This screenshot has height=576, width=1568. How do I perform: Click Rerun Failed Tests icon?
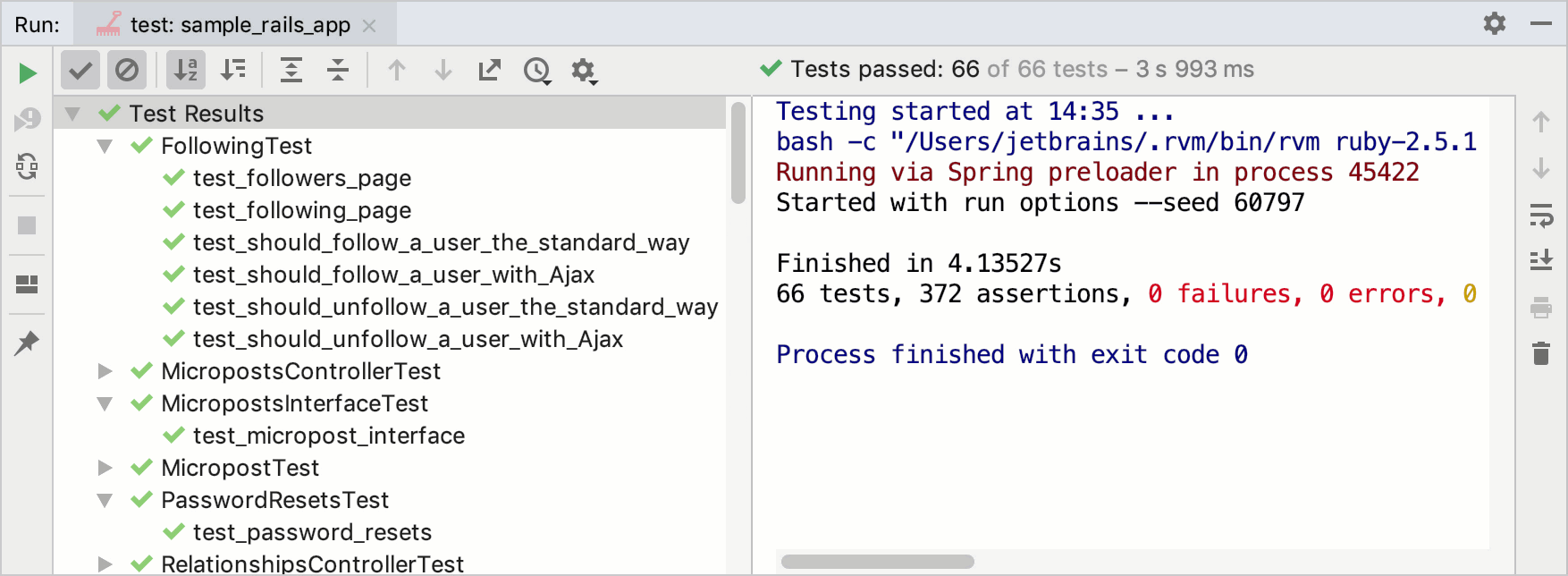pos(28,119)
